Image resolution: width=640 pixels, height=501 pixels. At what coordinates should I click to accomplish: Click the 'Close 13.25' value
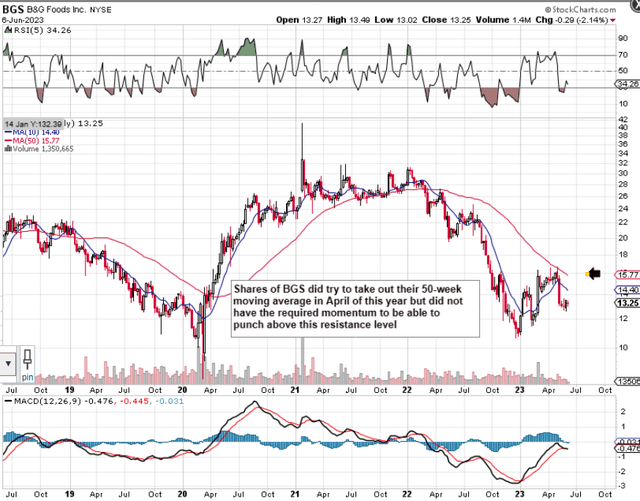point(446,20)
